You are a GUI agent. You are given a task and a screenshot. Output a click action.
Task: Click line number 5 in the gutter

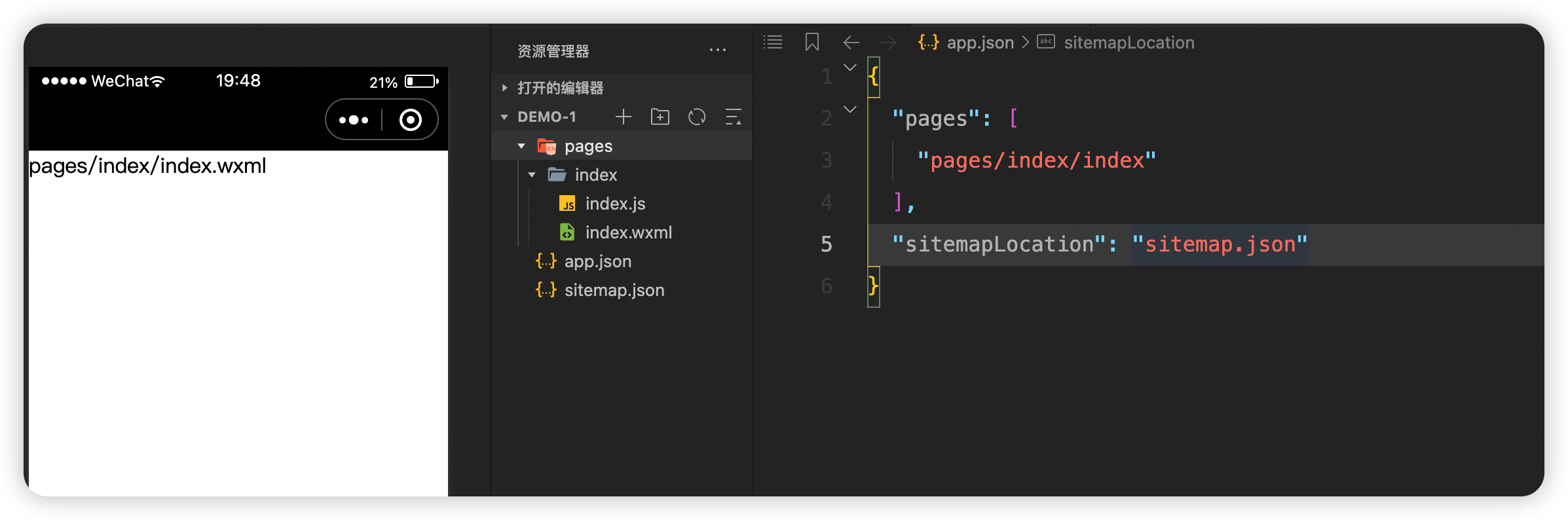tap(827, 244)
